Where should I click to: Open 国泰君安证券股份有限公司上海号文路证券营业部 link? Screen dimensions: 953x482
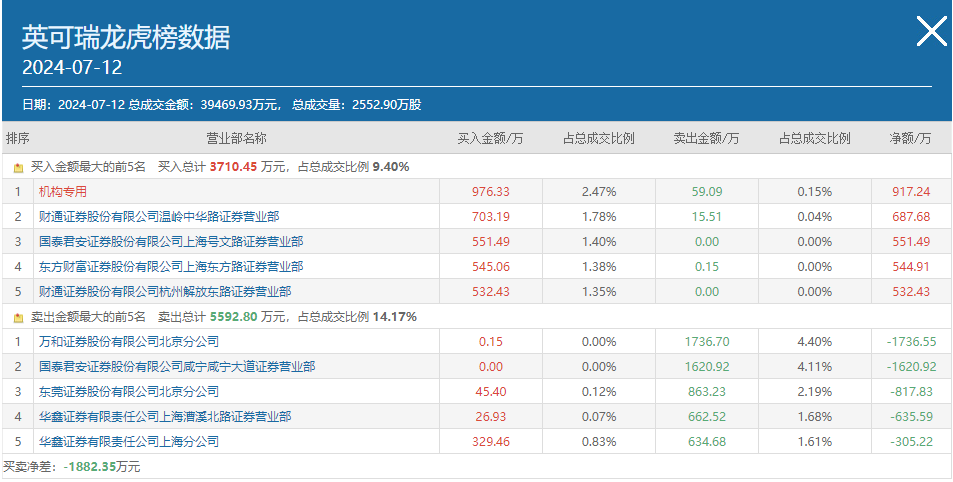(x=171, y=241)
